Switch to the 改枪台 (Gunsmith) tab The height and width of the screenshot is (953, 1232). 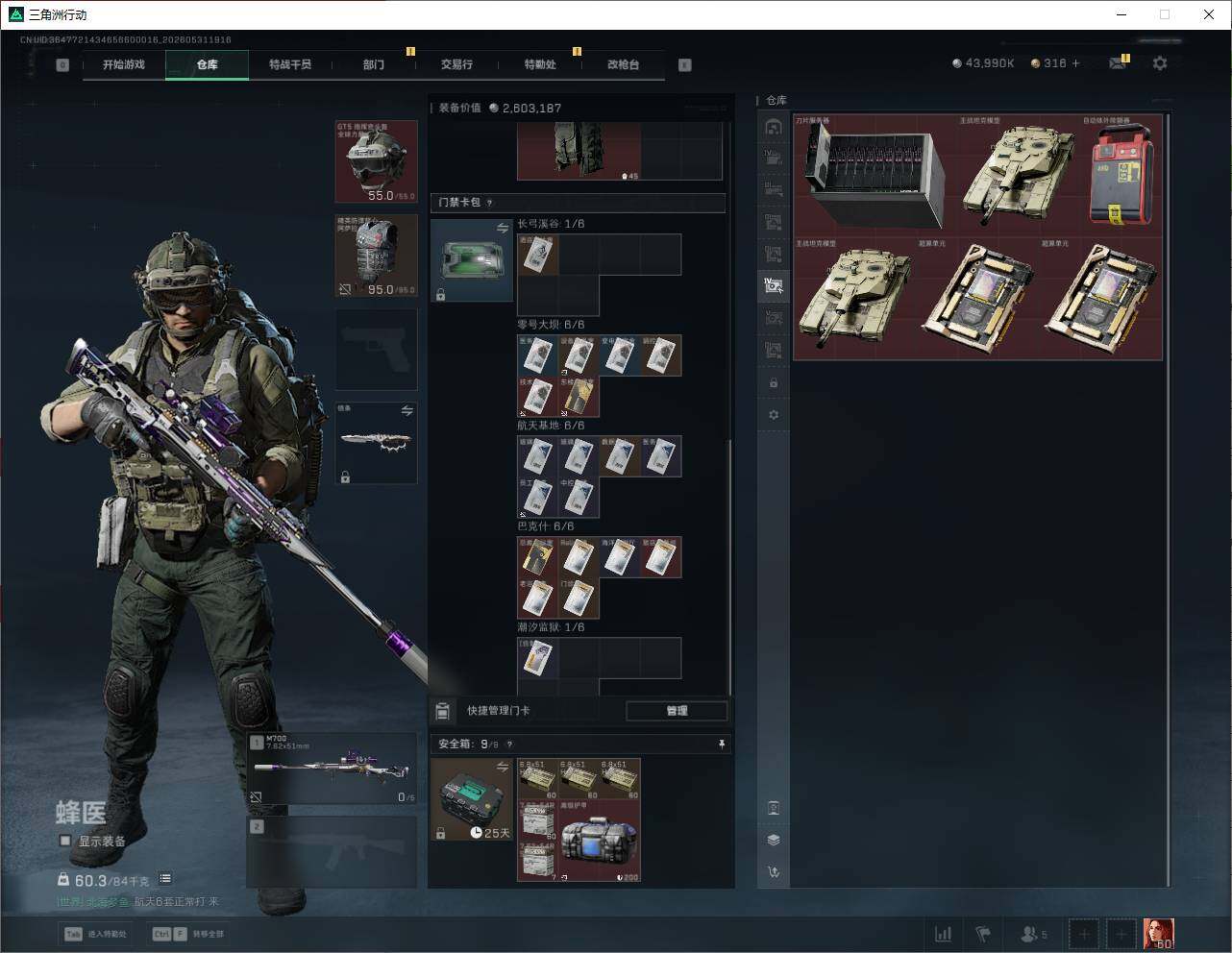623,64
